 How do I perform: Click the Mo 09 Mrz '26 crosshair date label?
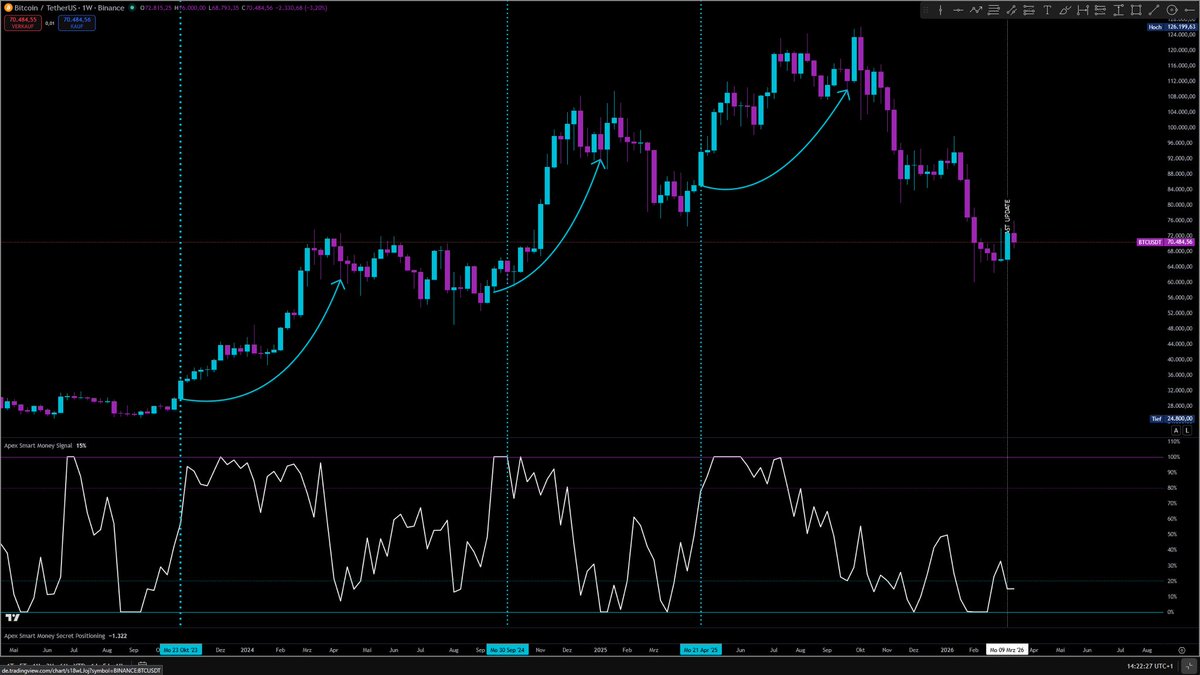point(1008,649)
